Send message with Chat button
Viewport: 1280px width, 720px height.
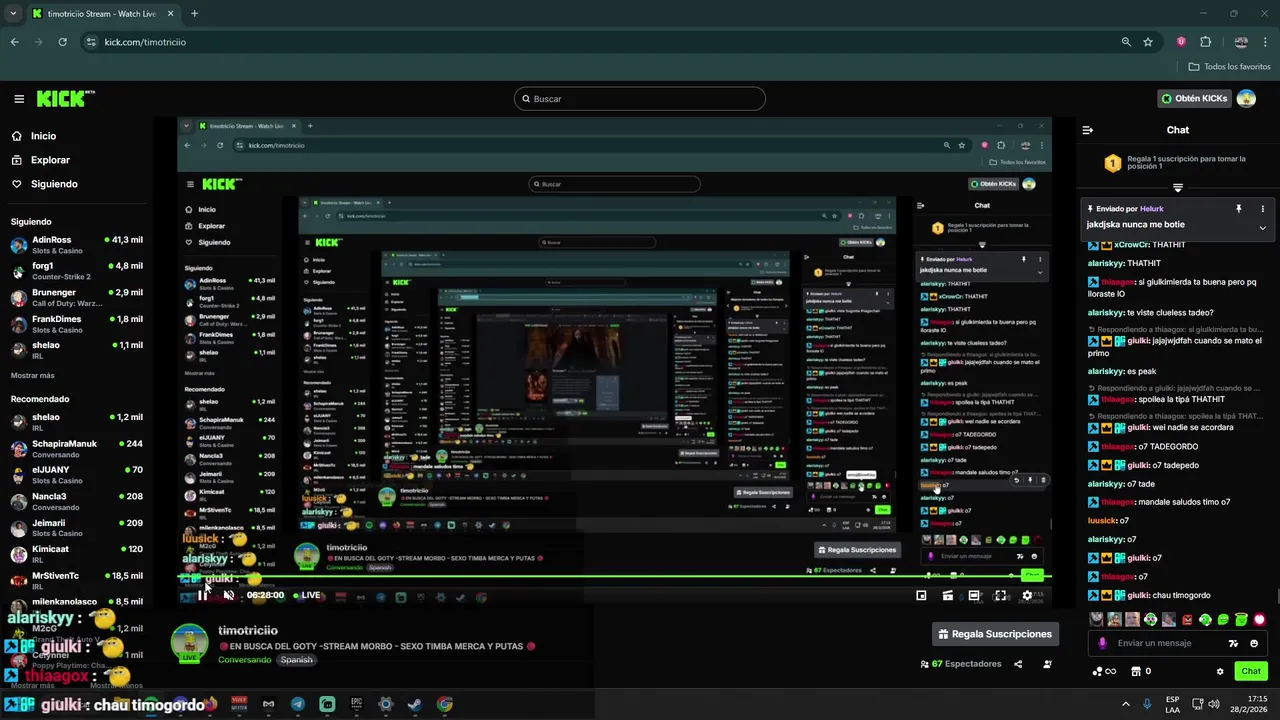coord(1251,671)
